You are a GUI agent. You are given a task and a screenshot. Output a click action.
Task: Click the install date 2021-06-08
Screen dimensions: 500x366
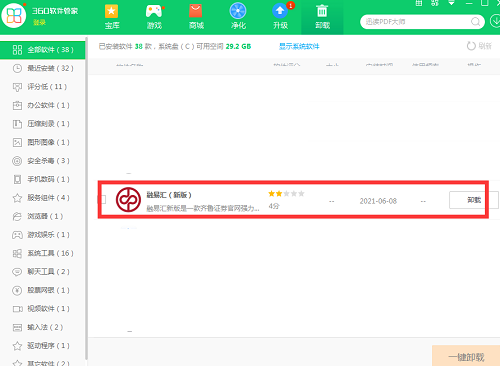378,201
